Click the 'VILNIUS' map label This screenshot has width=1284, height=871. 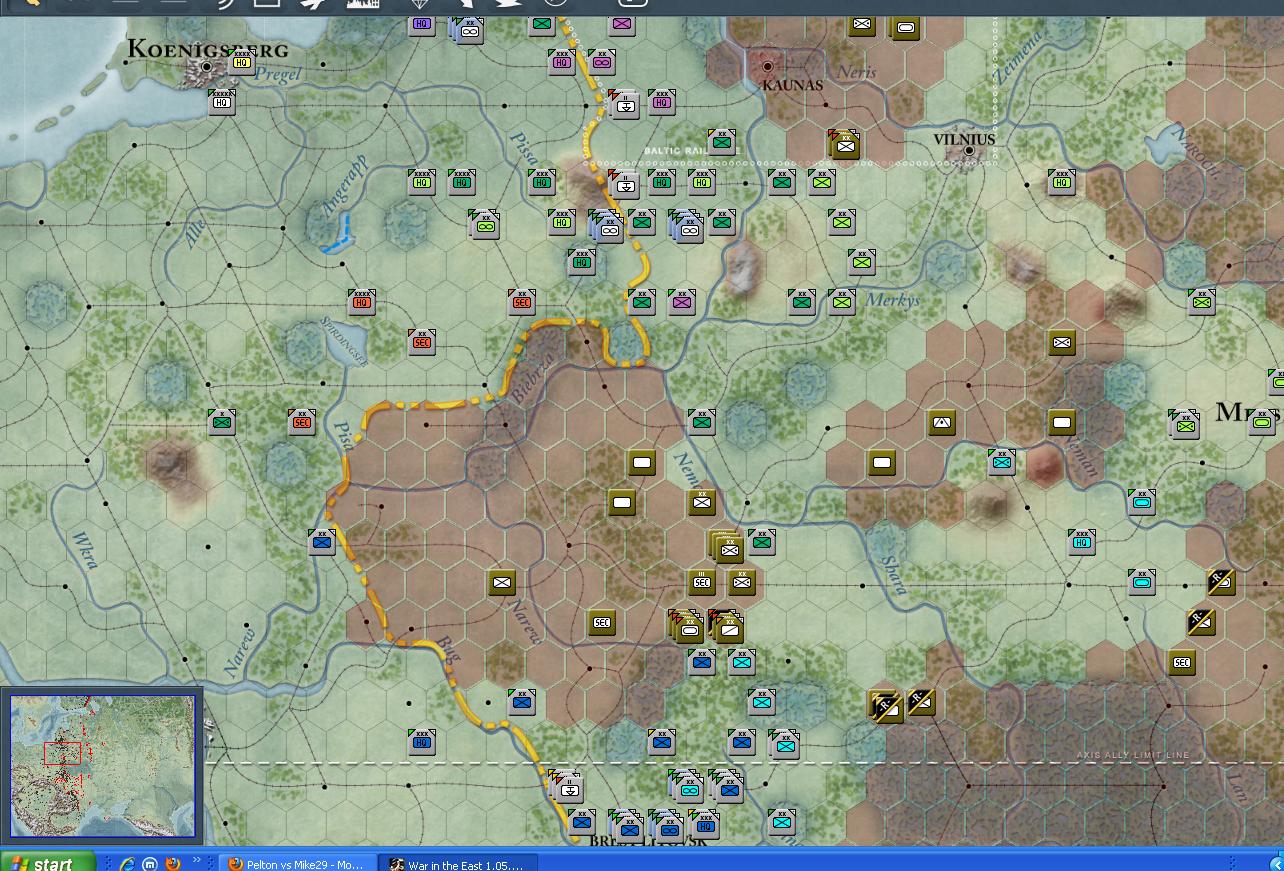(964, 139)
